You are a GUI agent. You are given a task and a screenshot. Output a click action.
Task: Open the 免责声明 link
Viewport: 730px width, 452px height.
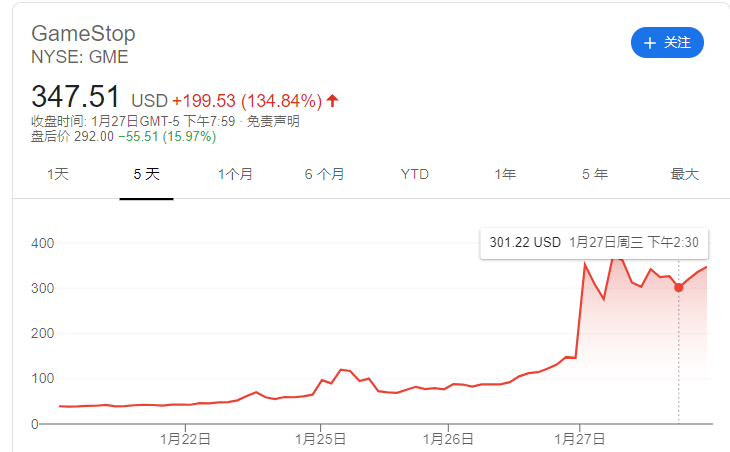[x=273, y=121]
